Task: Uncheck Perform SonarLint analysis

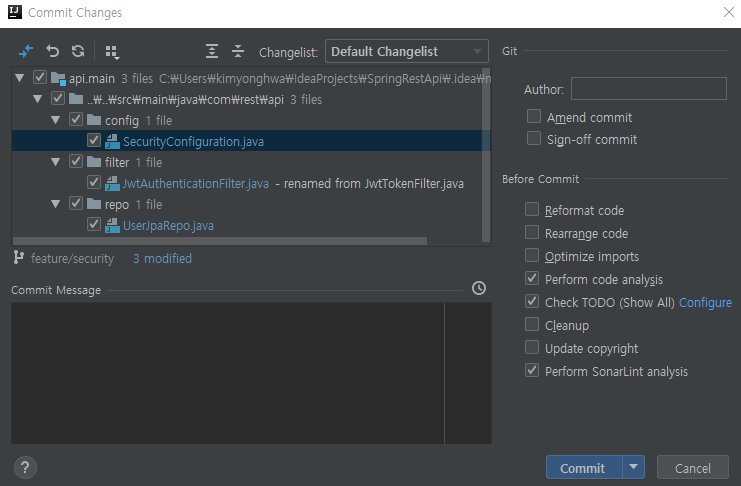Action: (532, 370)
